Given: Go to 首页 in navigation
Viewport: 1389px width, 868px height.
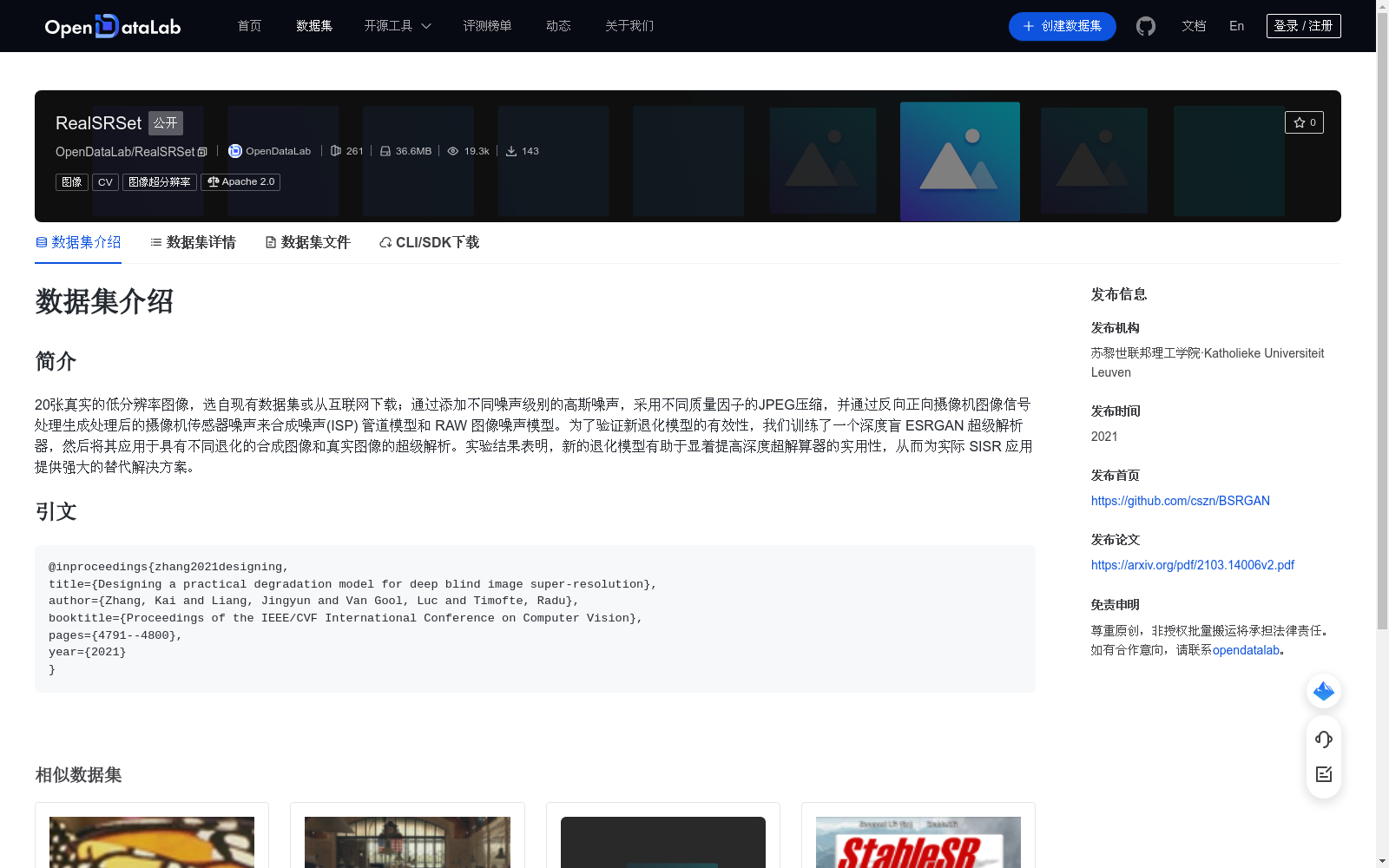Looking at the screenshot, I should (x=250, y=26).
